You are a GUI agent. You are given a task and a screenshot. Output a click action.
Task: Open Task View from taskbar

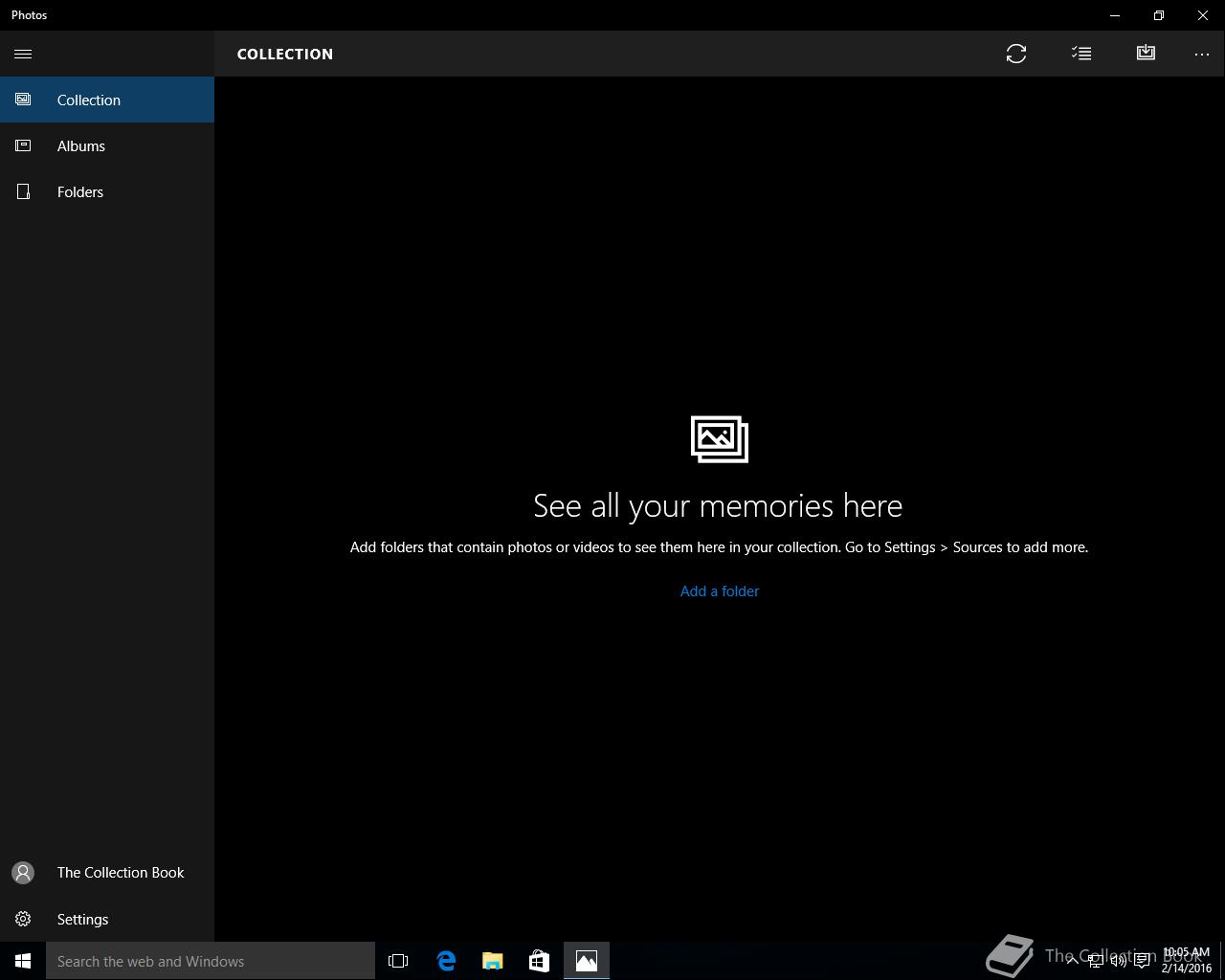[398, 961]
